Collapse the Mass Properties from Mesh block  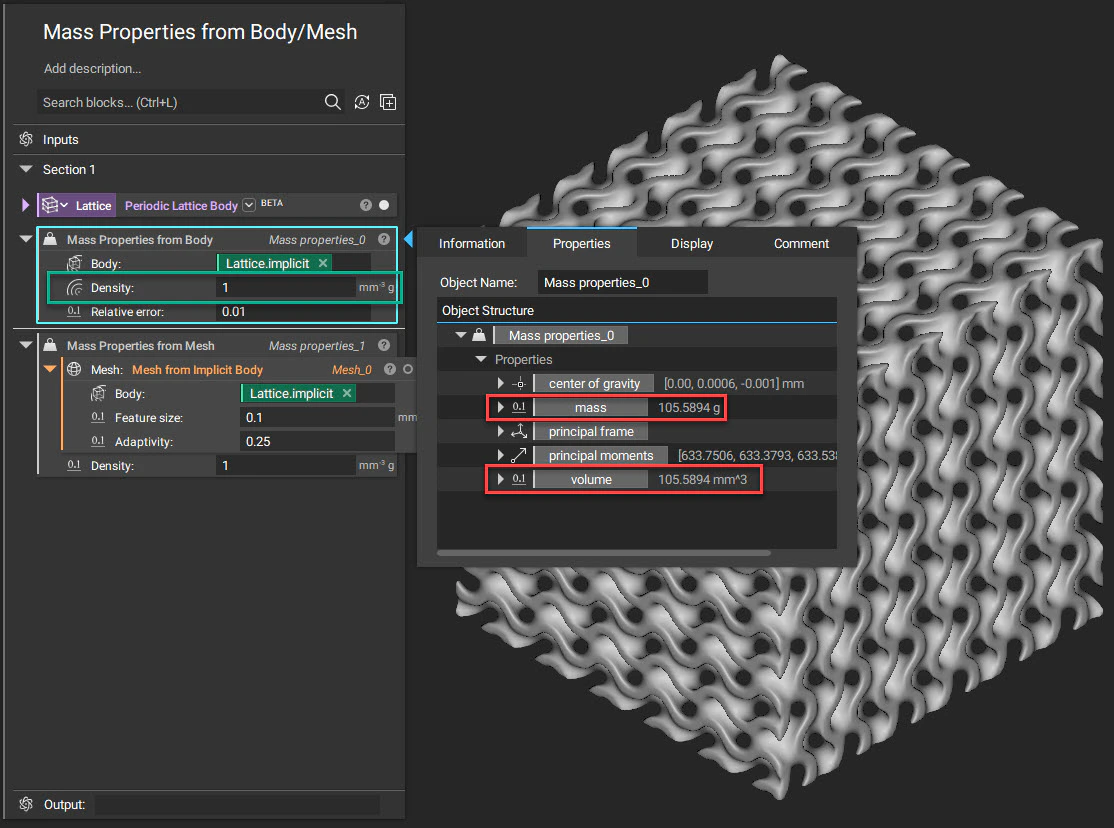point(26,345)
